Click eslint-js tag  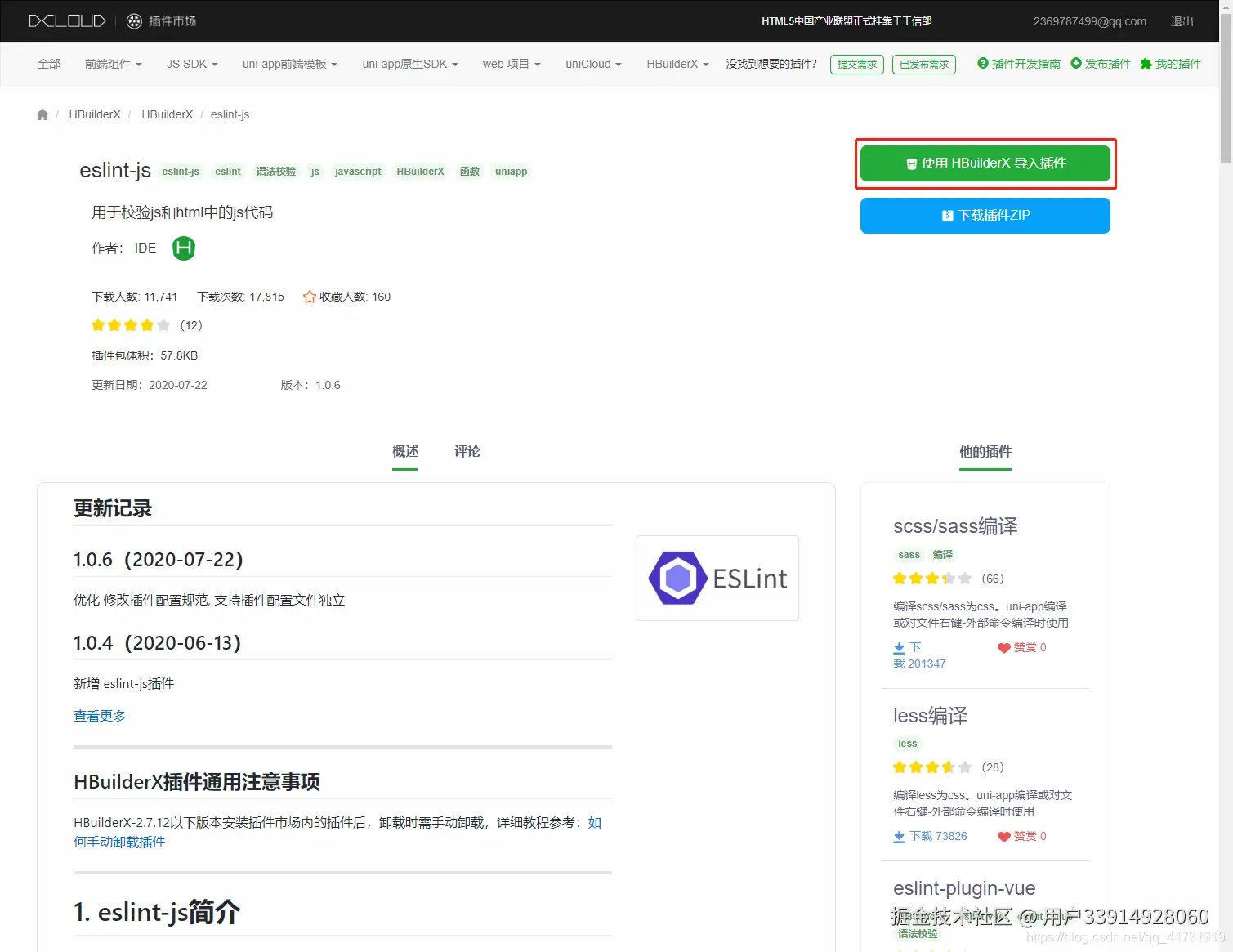point(181,172)
